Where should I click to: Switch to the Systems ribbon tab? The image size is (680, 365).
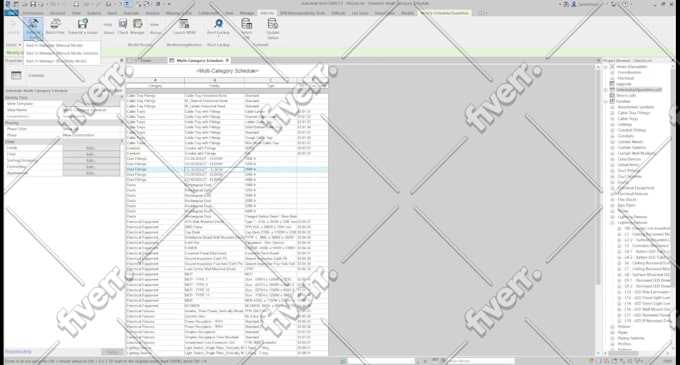(x=94, y=13)
